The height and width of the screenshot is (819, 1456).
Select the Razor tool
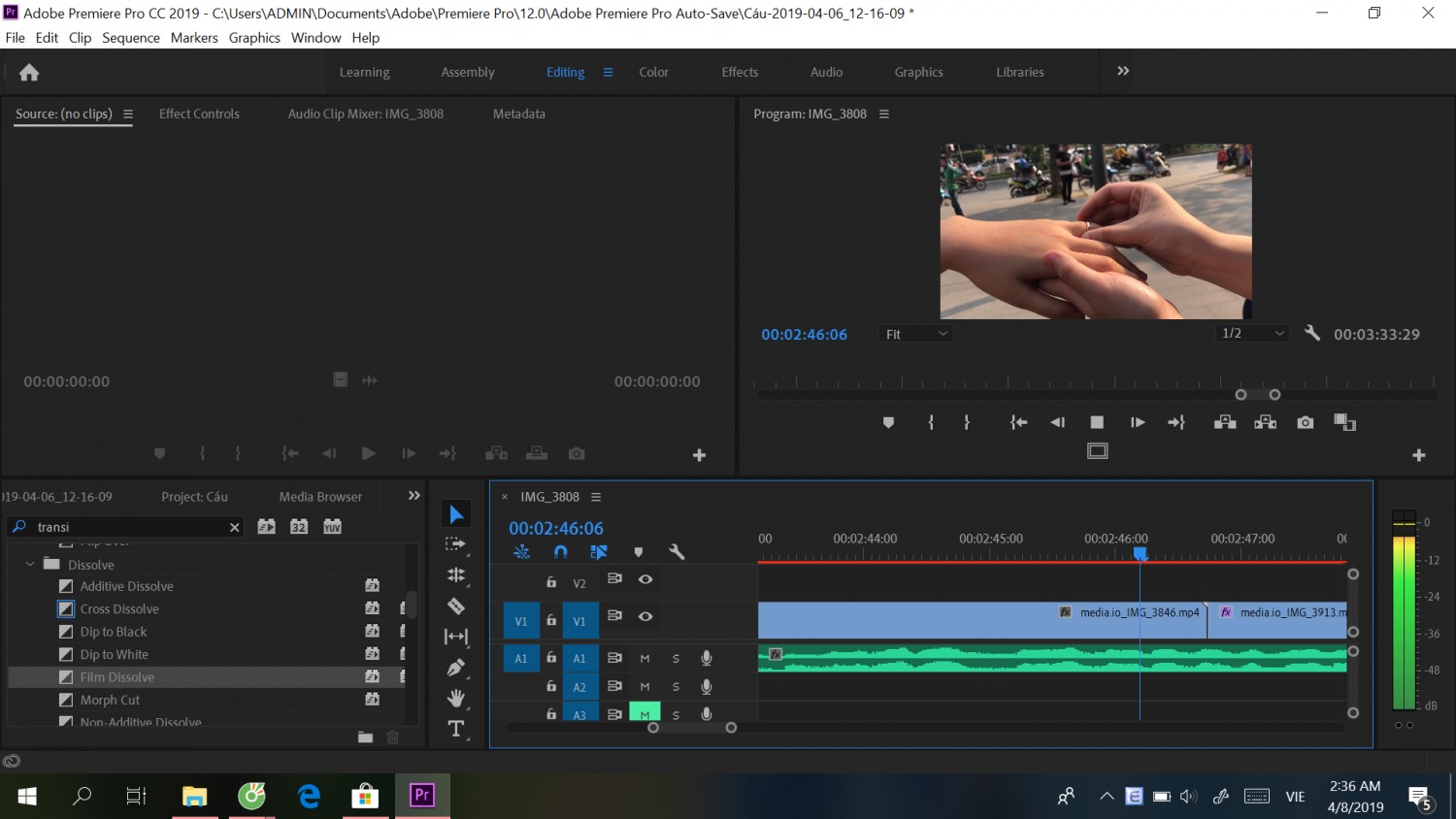[x=456, y=606]
